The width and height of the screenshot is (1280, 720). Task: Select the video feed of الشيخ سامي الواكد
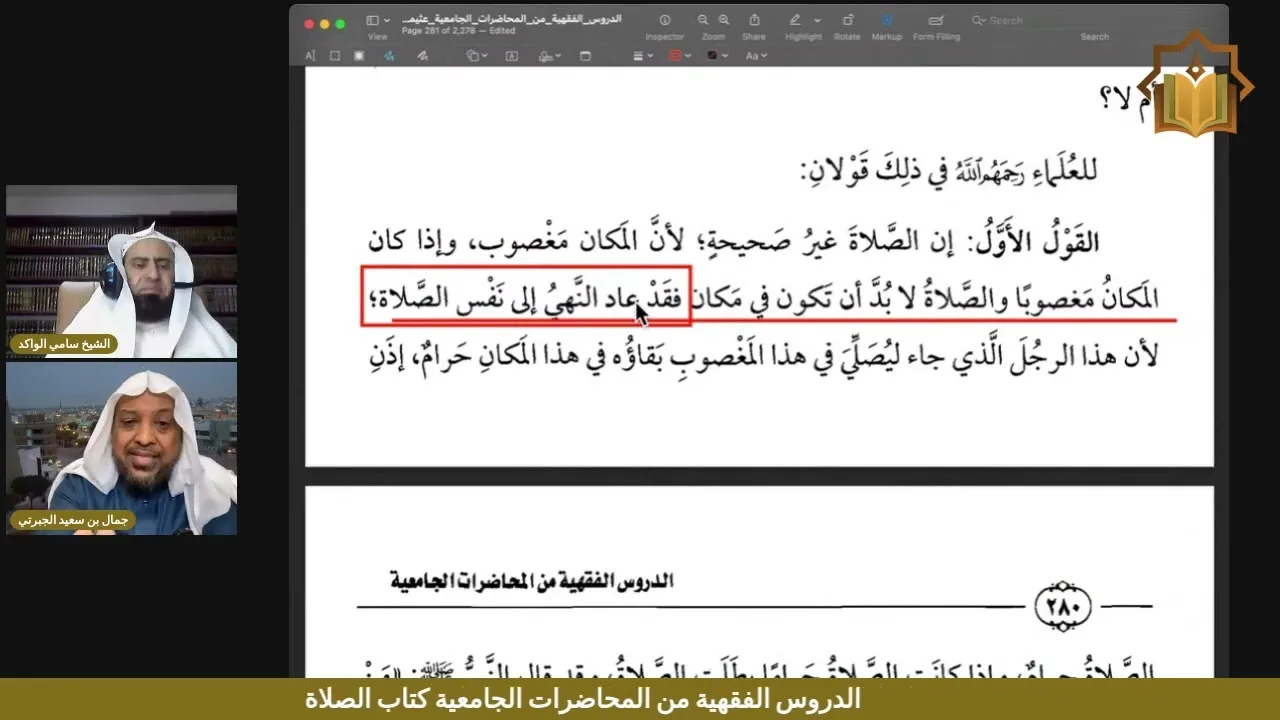pos(122,272)
